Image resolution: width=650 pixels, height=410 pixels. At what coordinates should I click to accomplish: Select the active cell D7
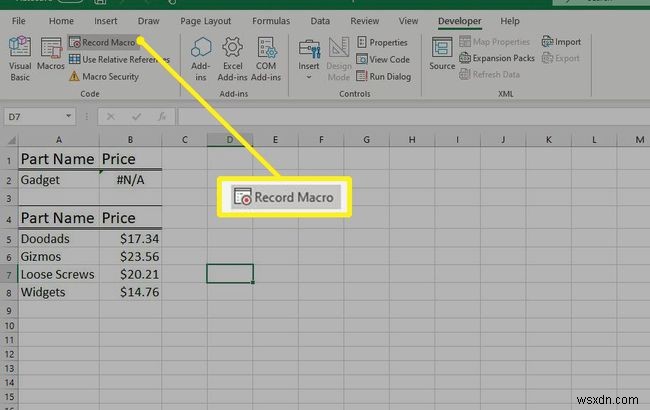230,274
